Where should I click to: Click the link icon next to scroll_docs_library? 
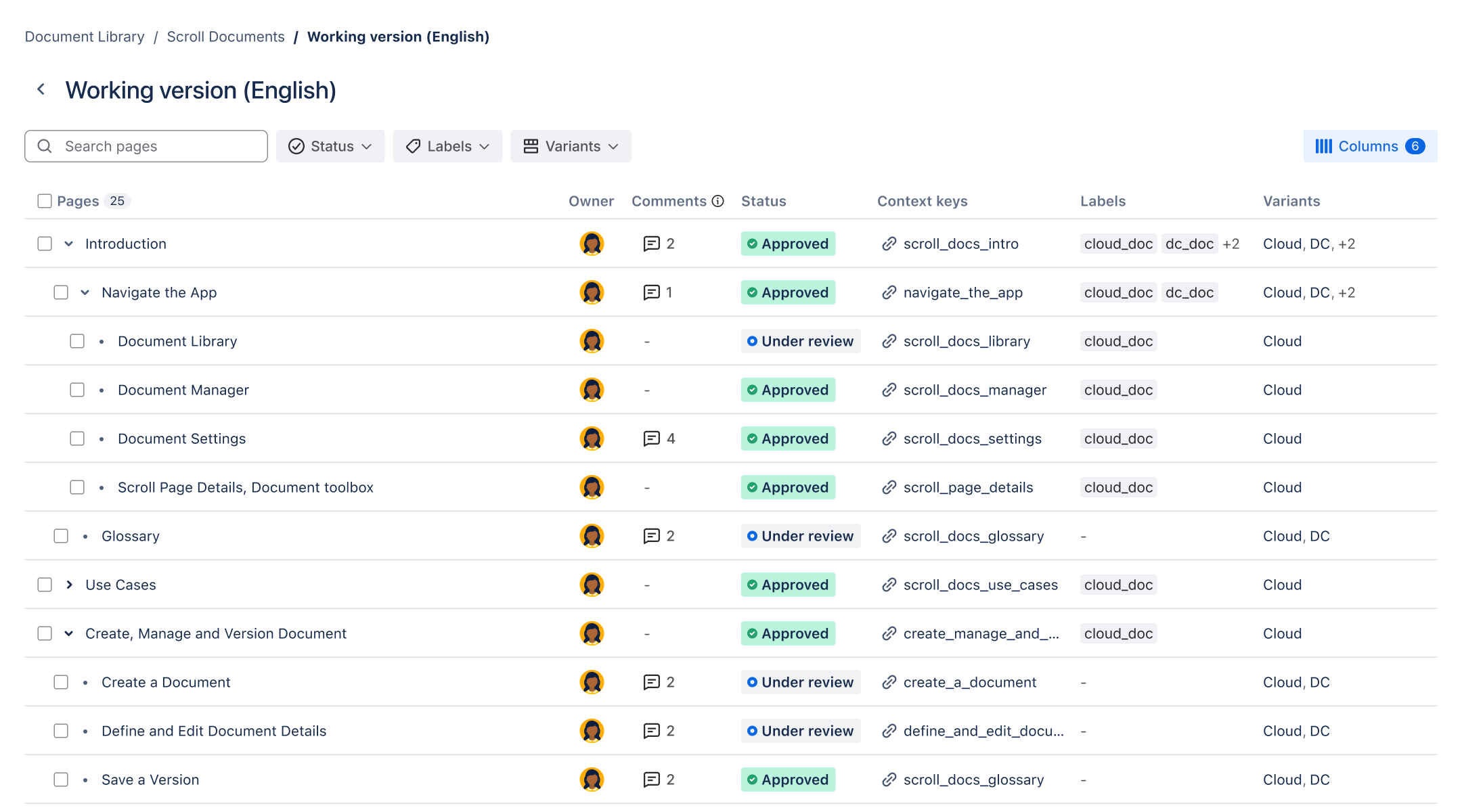[889, 341]
